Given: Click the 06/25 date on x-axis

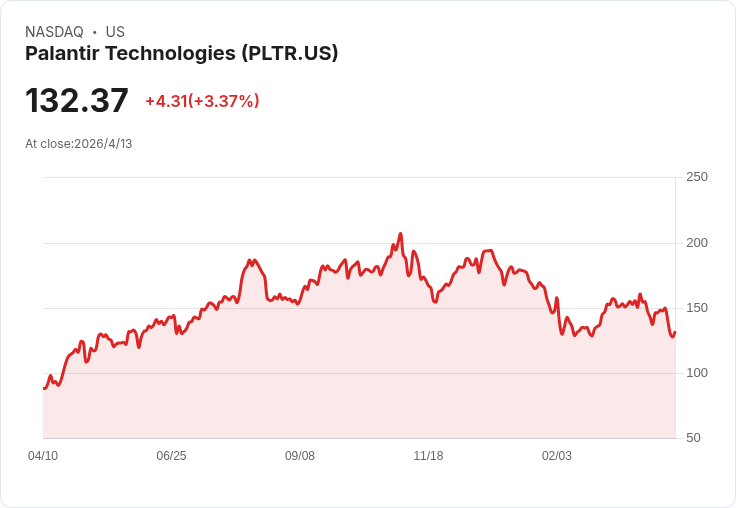Looking at the screenshot, I should 171,455.
